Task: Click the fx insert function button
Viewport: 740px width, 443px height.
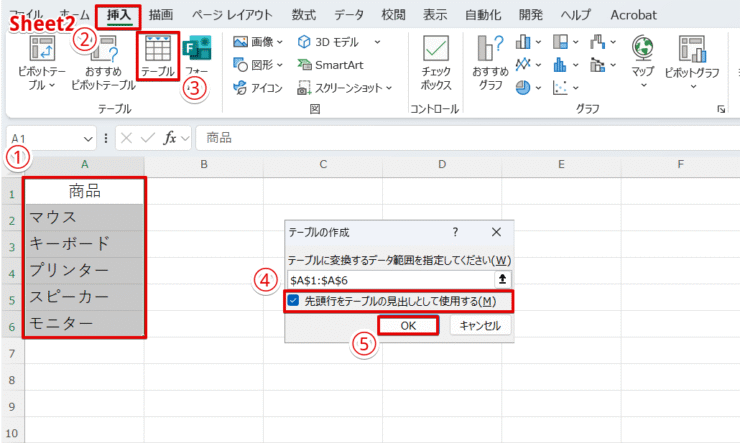Action: click(x=169, y=138)
